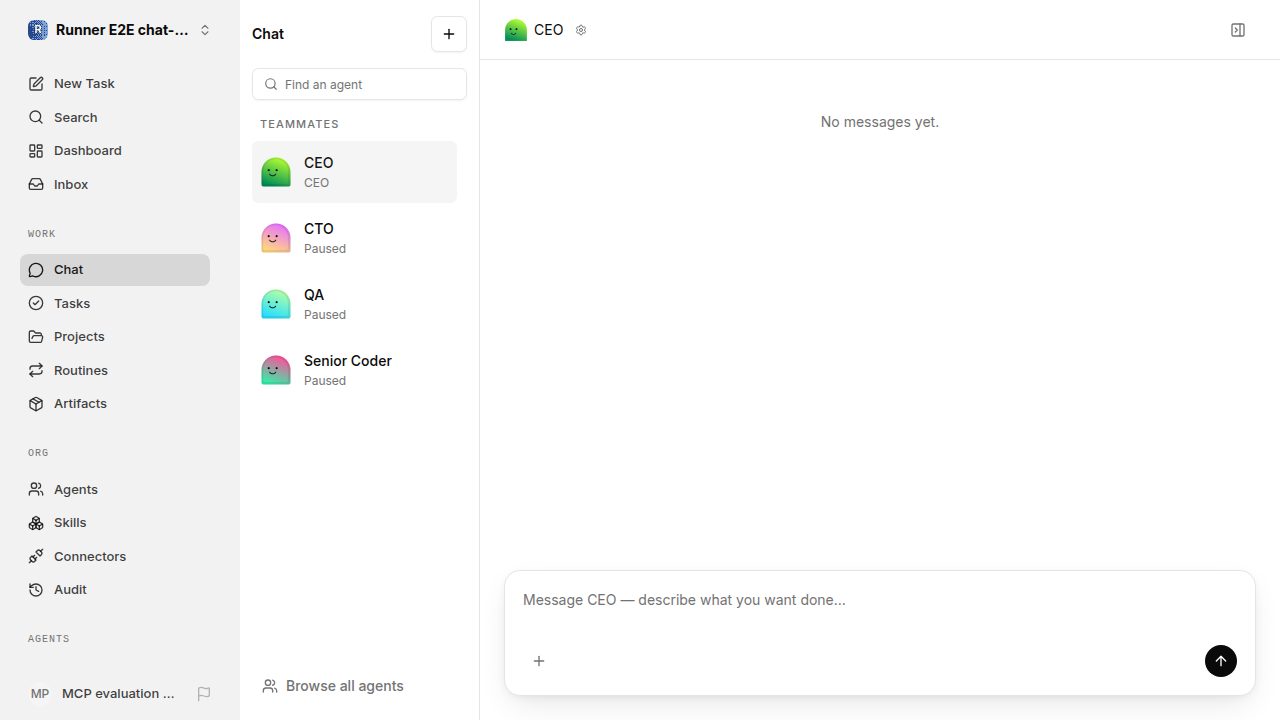1280x720 pixels.
Task: Select the CTO teammate chat
Action: click(354, 238)
